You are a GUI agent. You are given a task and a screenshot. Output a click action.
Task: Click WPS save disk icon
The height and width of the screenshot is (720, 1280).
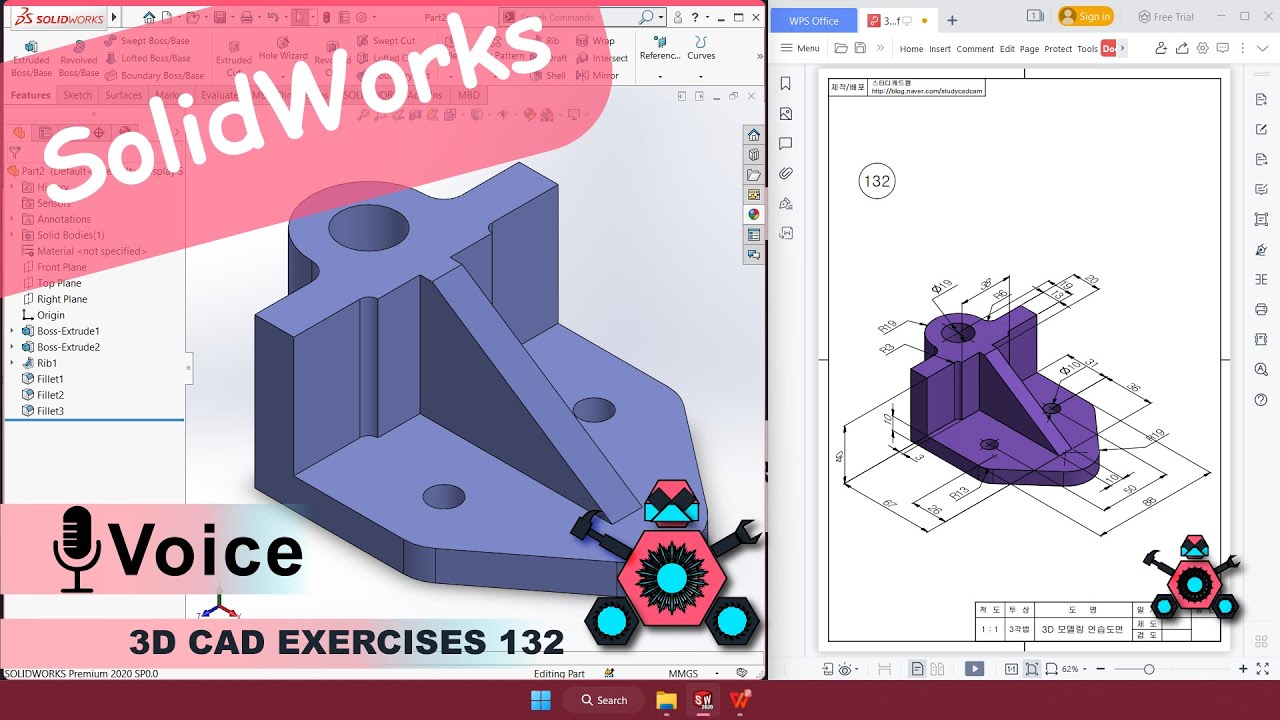(x=860, y=48)
